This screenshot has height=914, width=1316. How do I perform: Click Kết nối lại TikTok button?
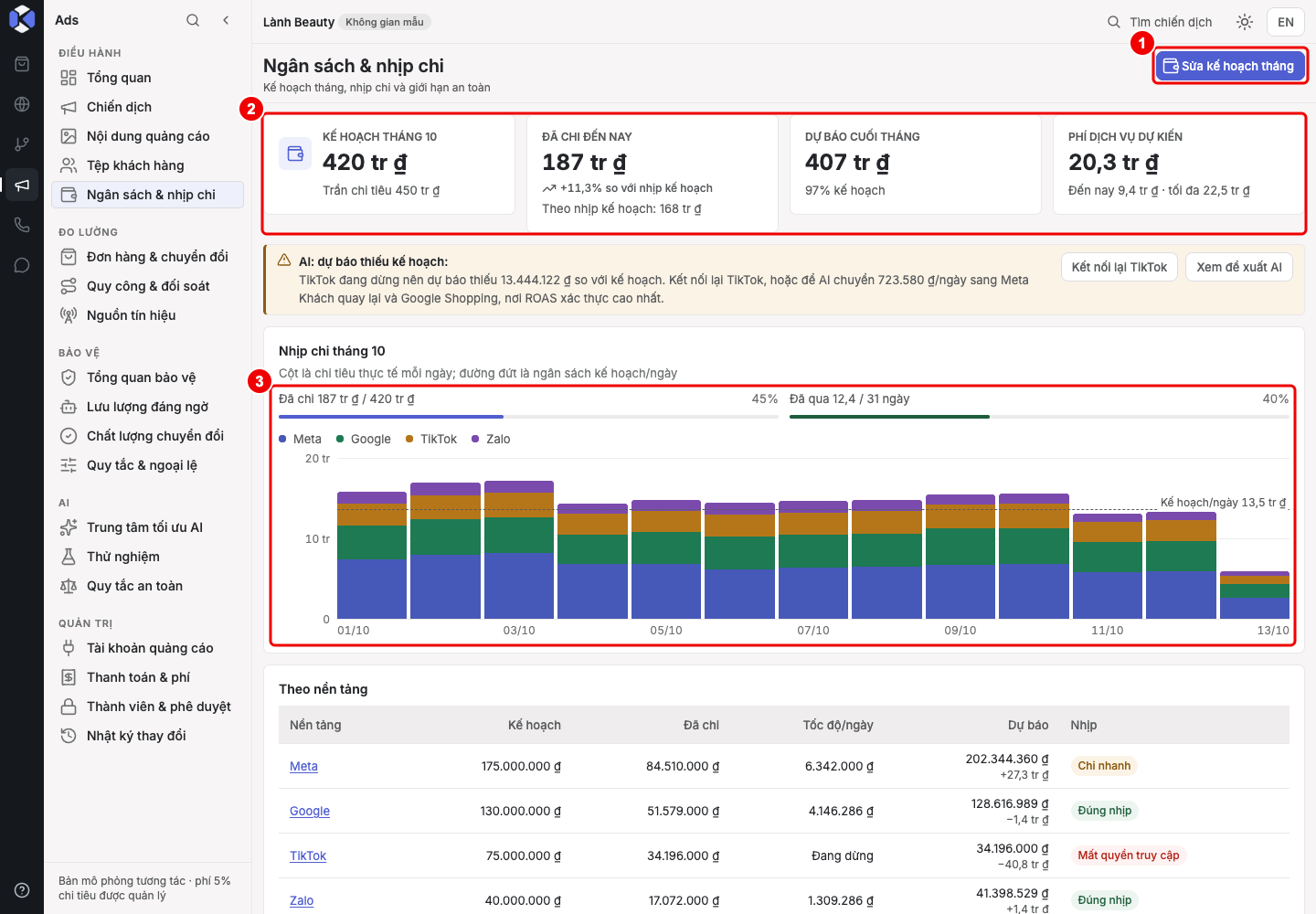click(1120, 267)
